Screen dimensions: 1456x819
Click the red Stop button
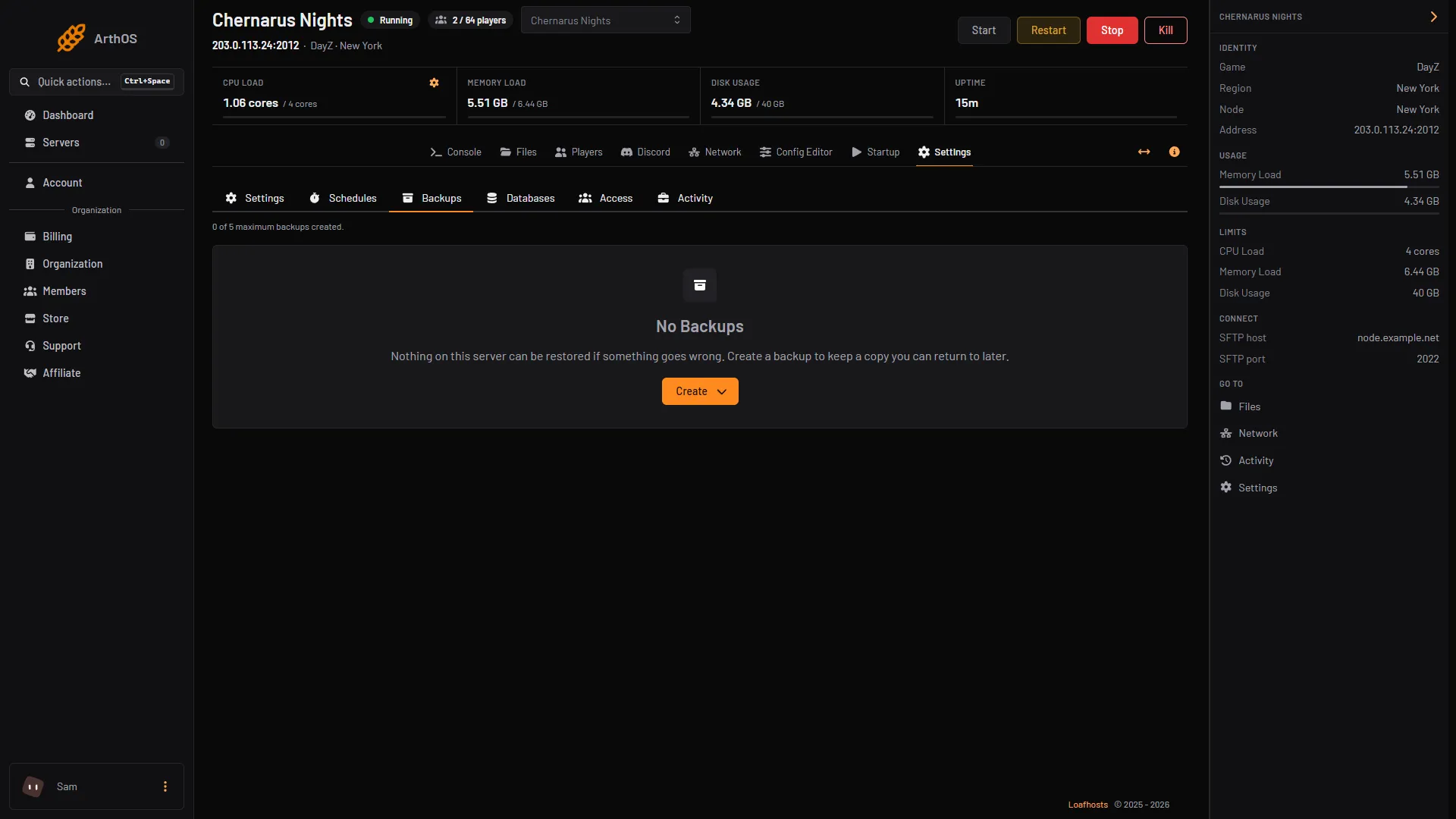1112,30
